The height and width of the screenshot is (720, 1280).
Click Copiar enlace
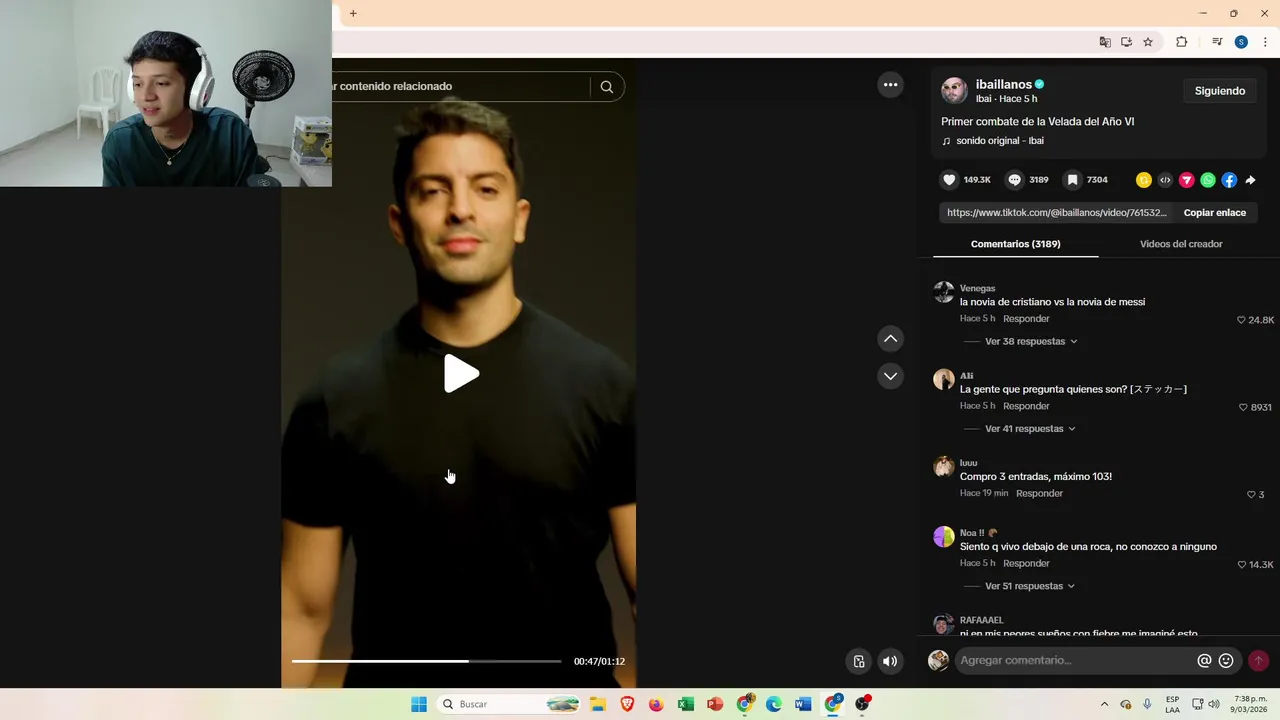[1214, 213]
